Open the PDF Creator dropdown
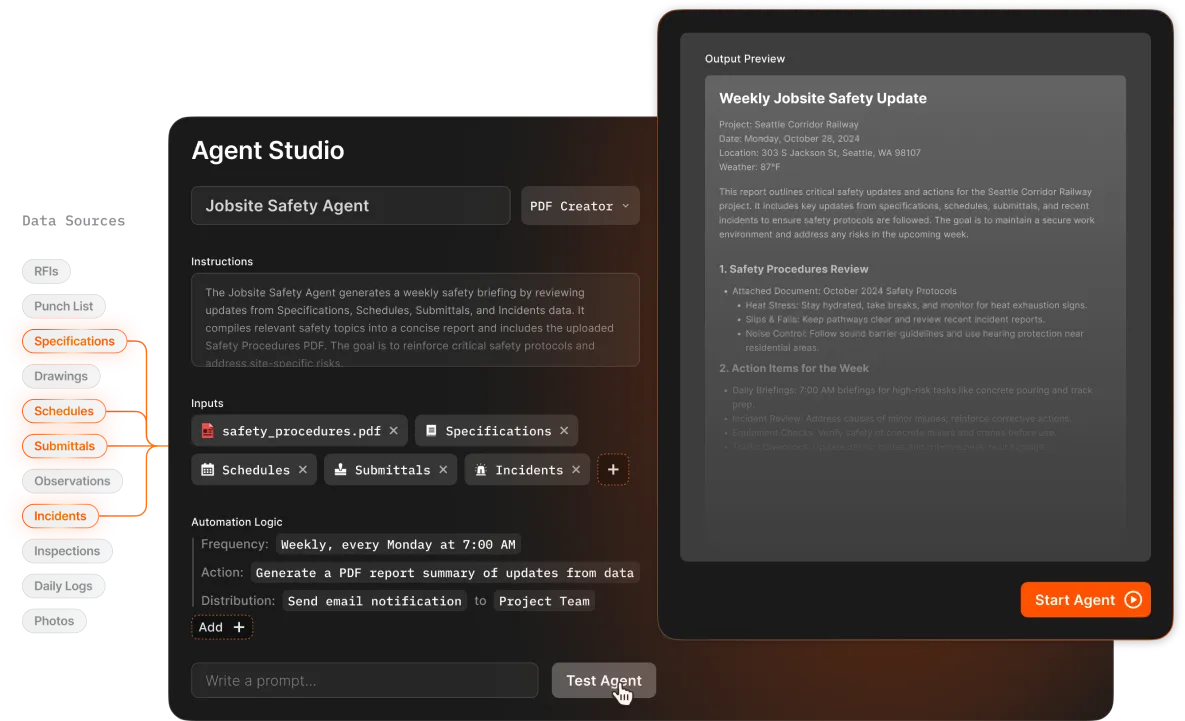 (x=580, y=206)
